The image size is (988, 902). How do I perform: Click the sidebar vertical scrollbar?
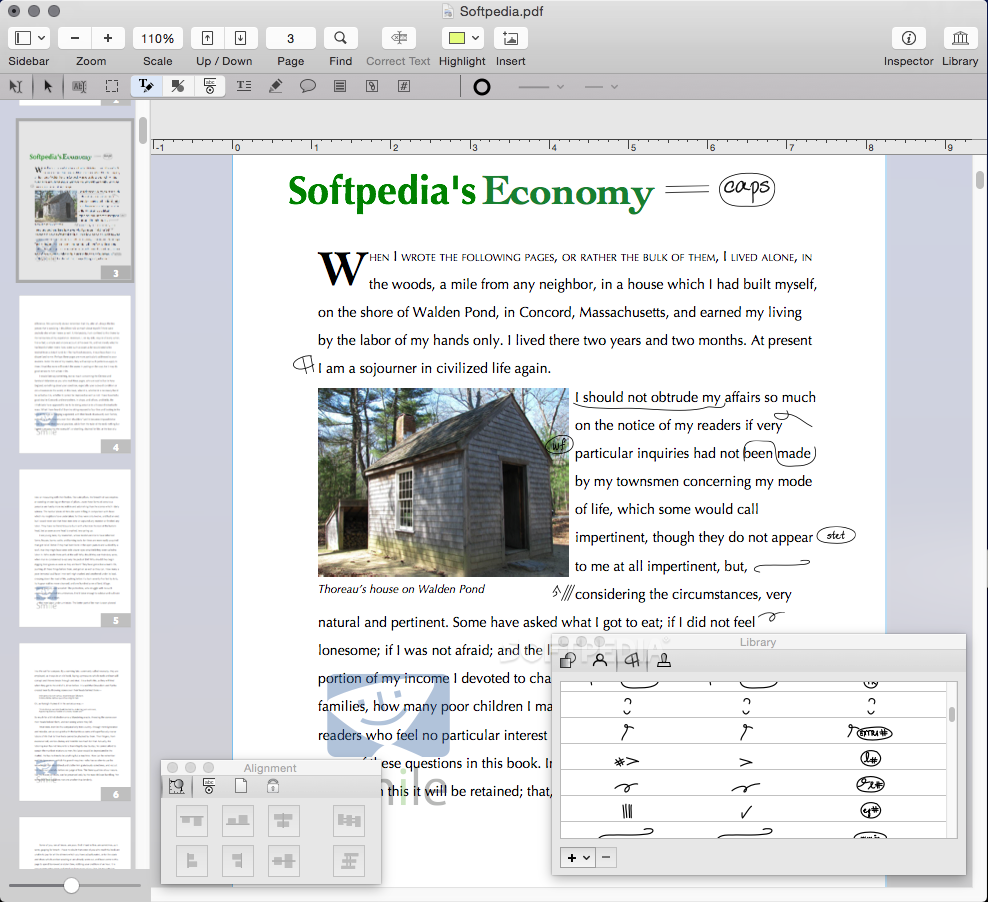pyautogui.click(x=143, y=130)
